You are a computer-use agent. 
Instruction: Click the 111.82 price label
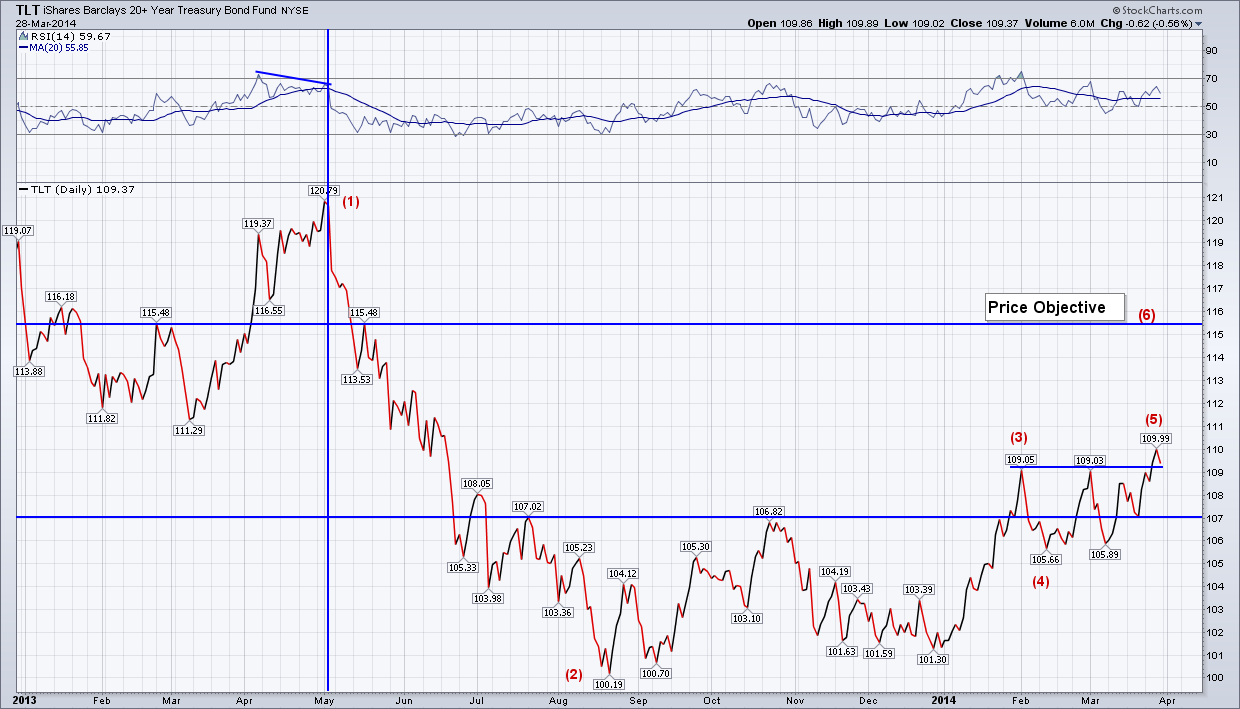[103, 418]
